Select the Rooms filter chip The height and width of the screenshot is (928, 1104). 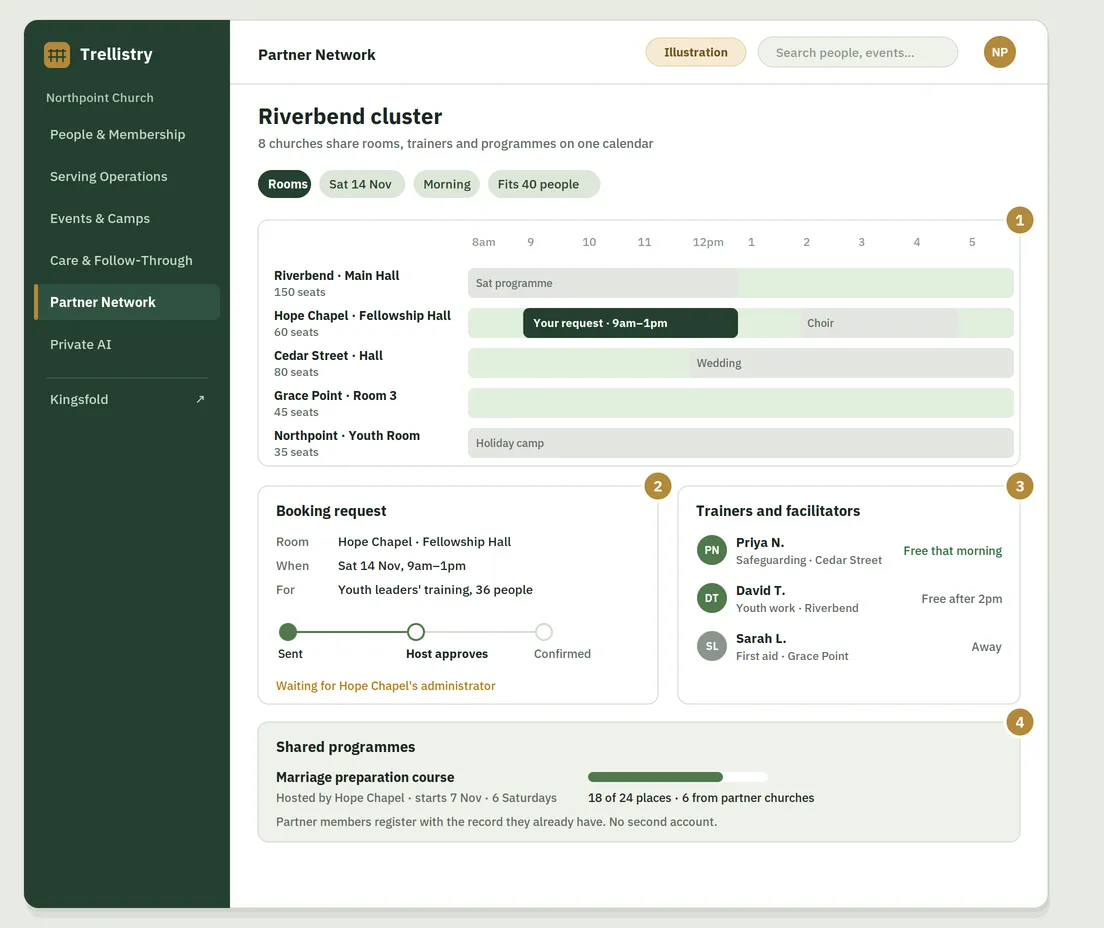click(x=284, y=184)
